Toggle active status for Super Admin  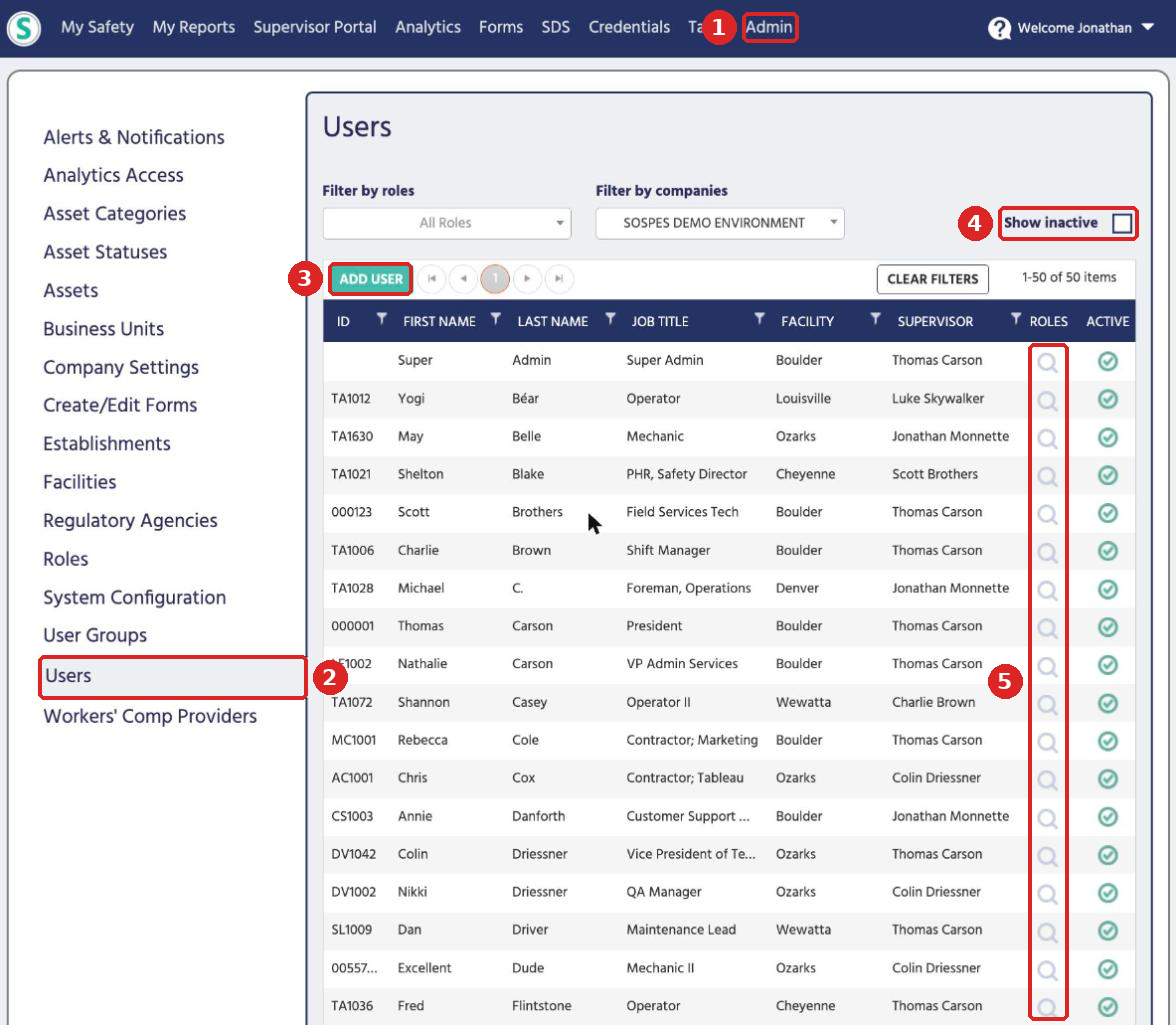[1108, 361]
